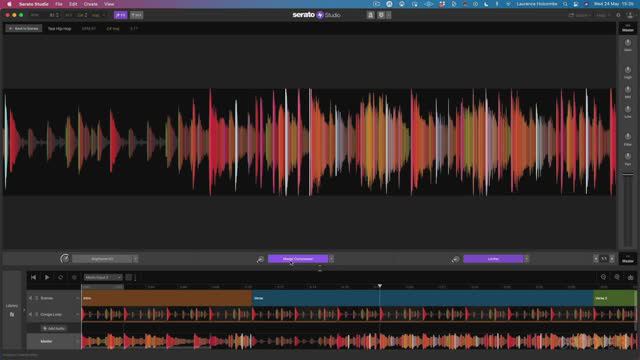Click the purple FX button in top toolbar

point(120,15)
